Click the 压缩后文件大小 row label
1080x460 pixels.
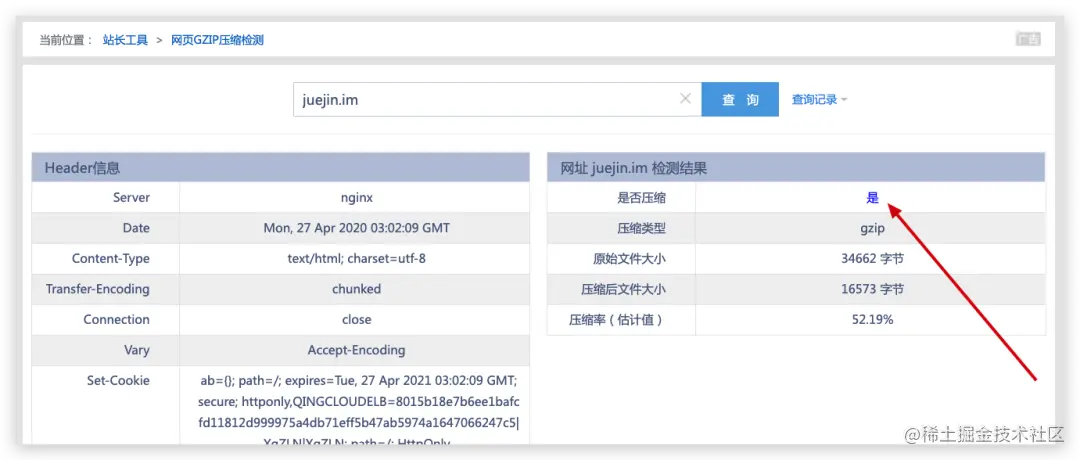point(623,289)
